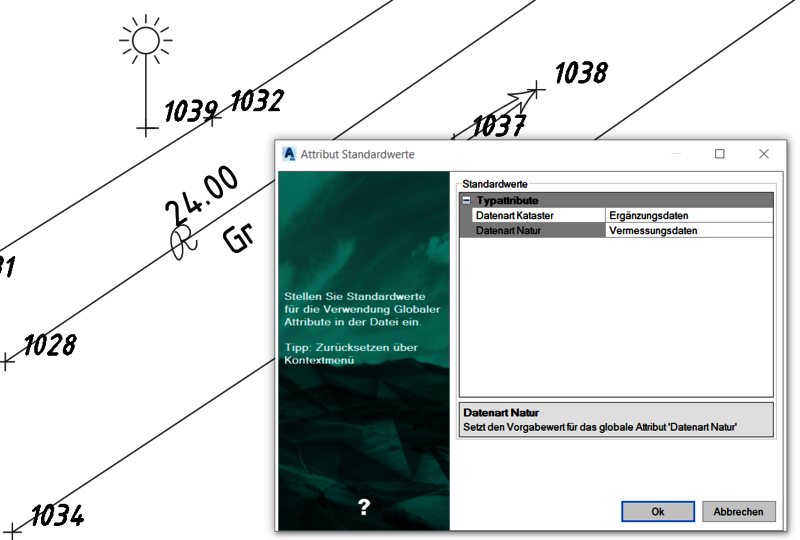
Task: Click the question mark help icon
Action: [x=364, y=507]
